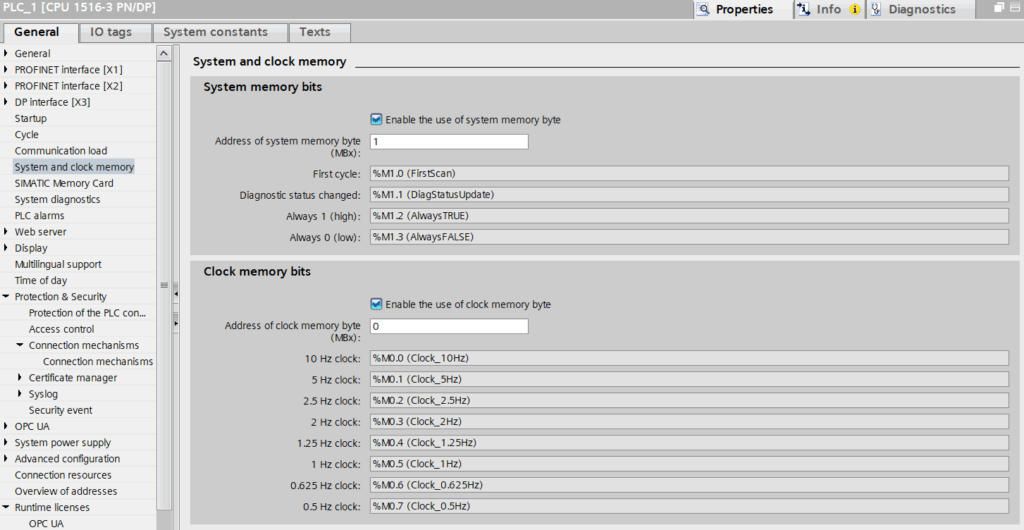Expand the Certificate manager node
Screen dimensions: 1024x530
click(20, 378)
